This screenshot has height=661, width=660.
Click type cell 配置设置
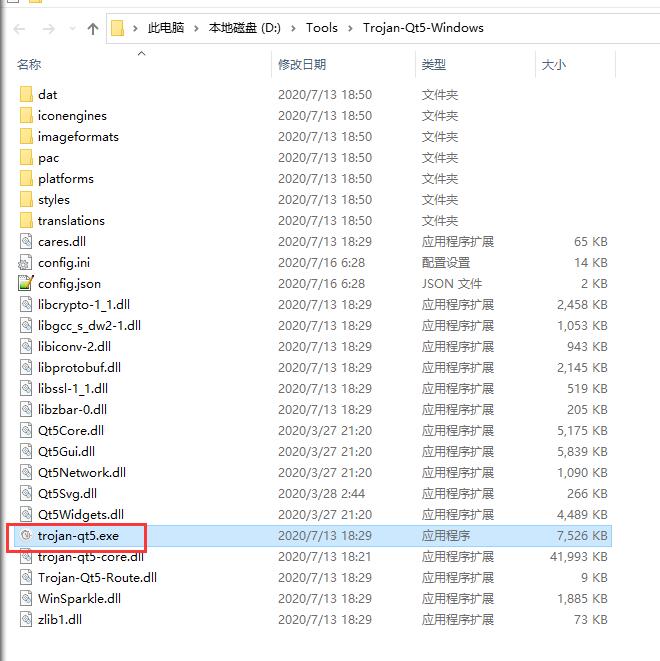[446, 263]
